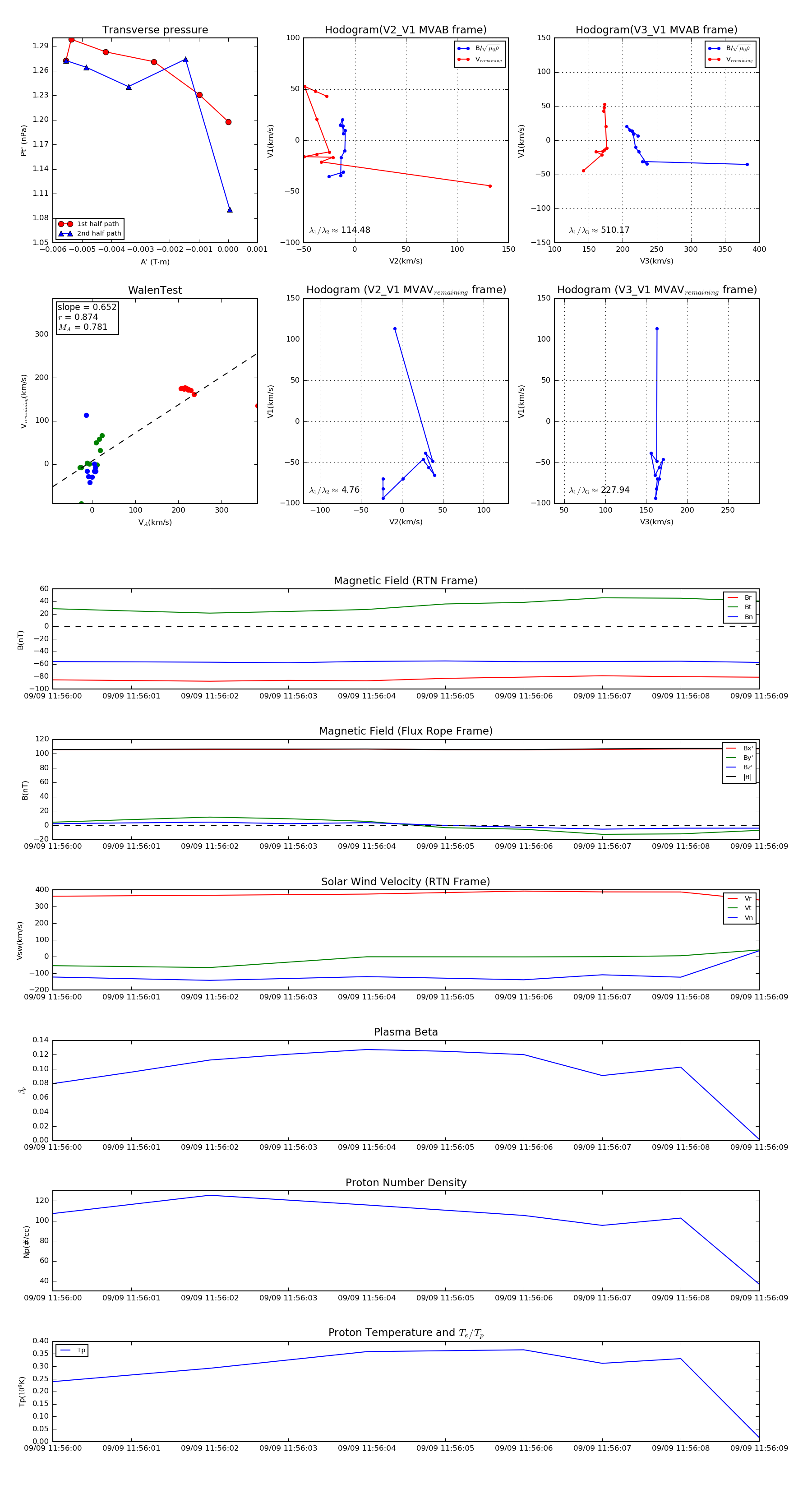Click the A' (T·m) axis label
Viewport: 812px width, 1489px height.
click(155, 262)
